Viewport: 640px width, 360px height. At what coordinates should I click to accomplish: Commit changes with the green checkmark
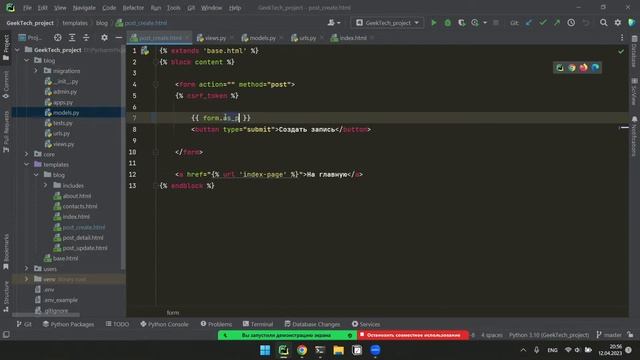[543, 23]
